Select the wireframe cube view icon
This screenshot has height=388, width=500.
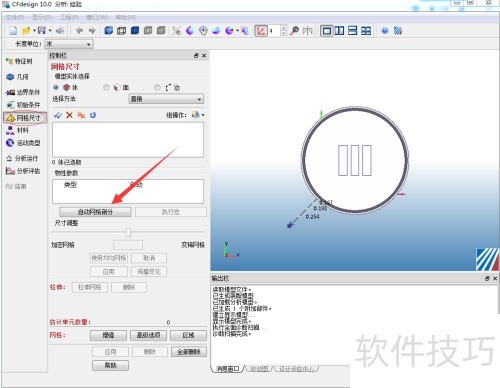121,31
